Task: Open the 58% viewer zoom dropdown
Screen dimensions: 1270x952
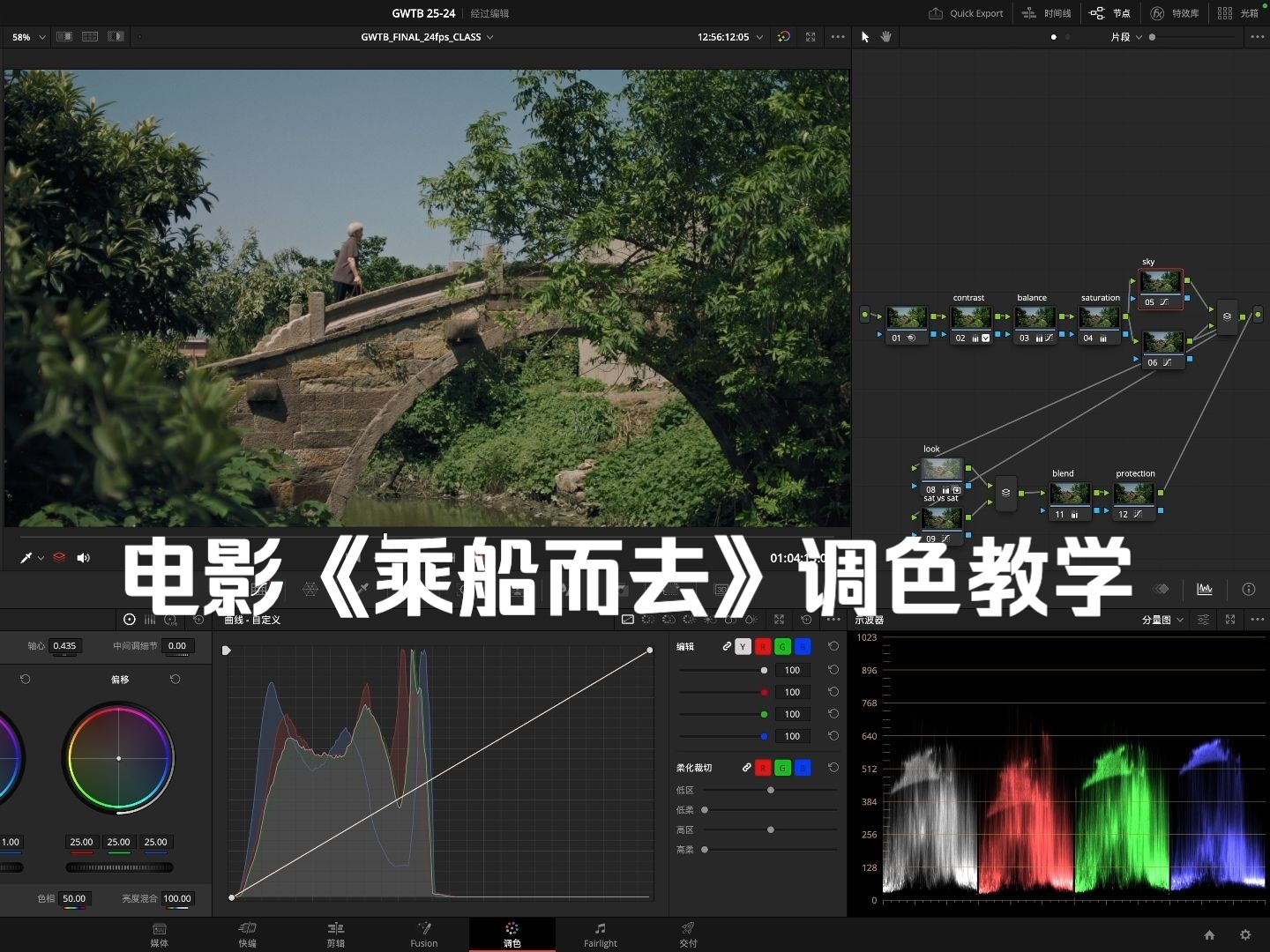Action: tap(29, 37)
